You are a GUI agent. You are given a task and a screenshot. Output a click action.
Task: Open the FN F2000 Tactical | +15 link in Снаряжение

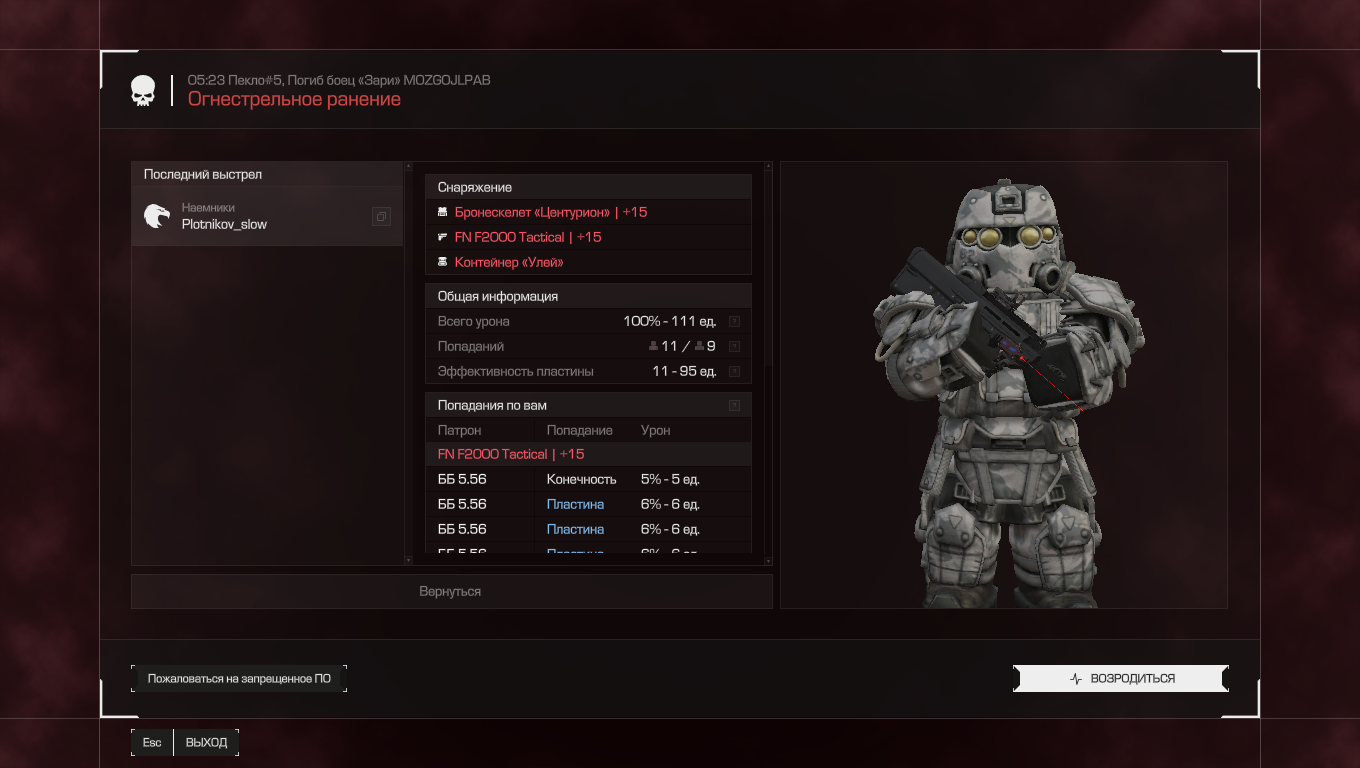click(x=528, y=237)
